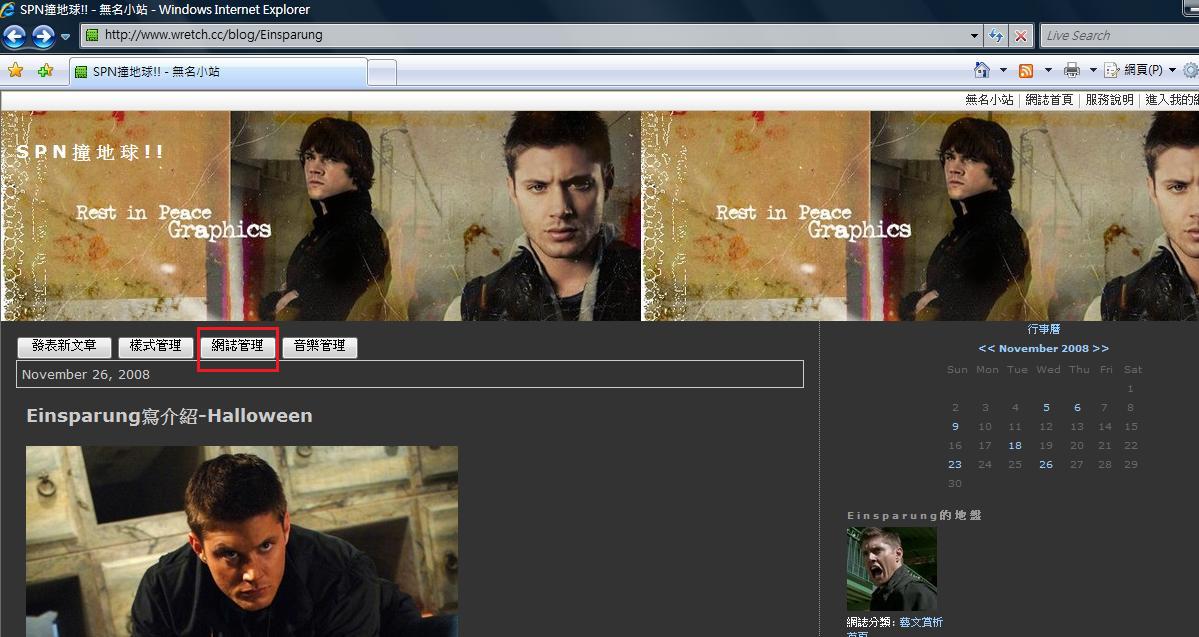Viewport: 1199px width, 637px height.
Task: Click the wretch.cc URL in the address bar
Action: tap(213, 34)
